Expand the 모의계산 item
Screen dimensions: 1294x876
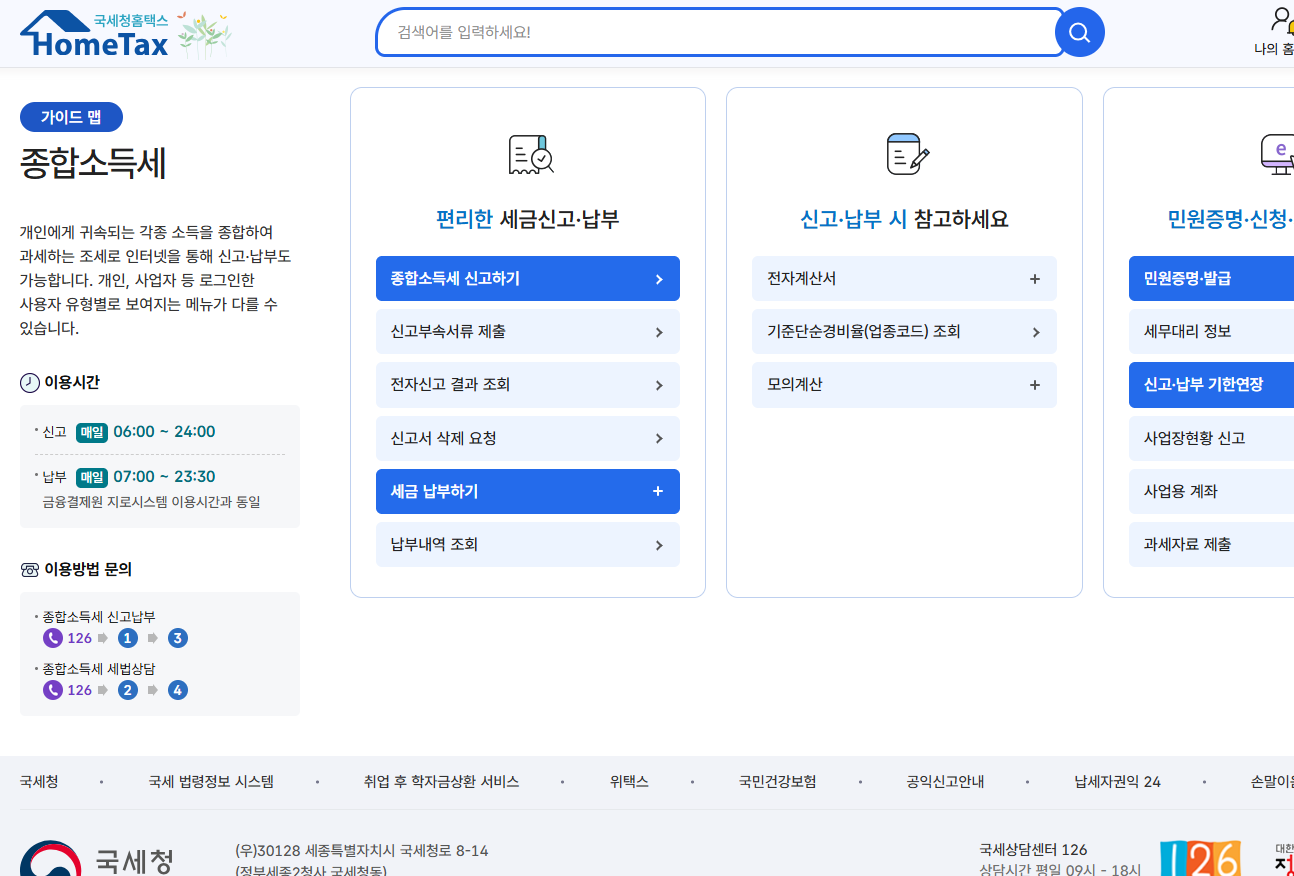(904, 385)
